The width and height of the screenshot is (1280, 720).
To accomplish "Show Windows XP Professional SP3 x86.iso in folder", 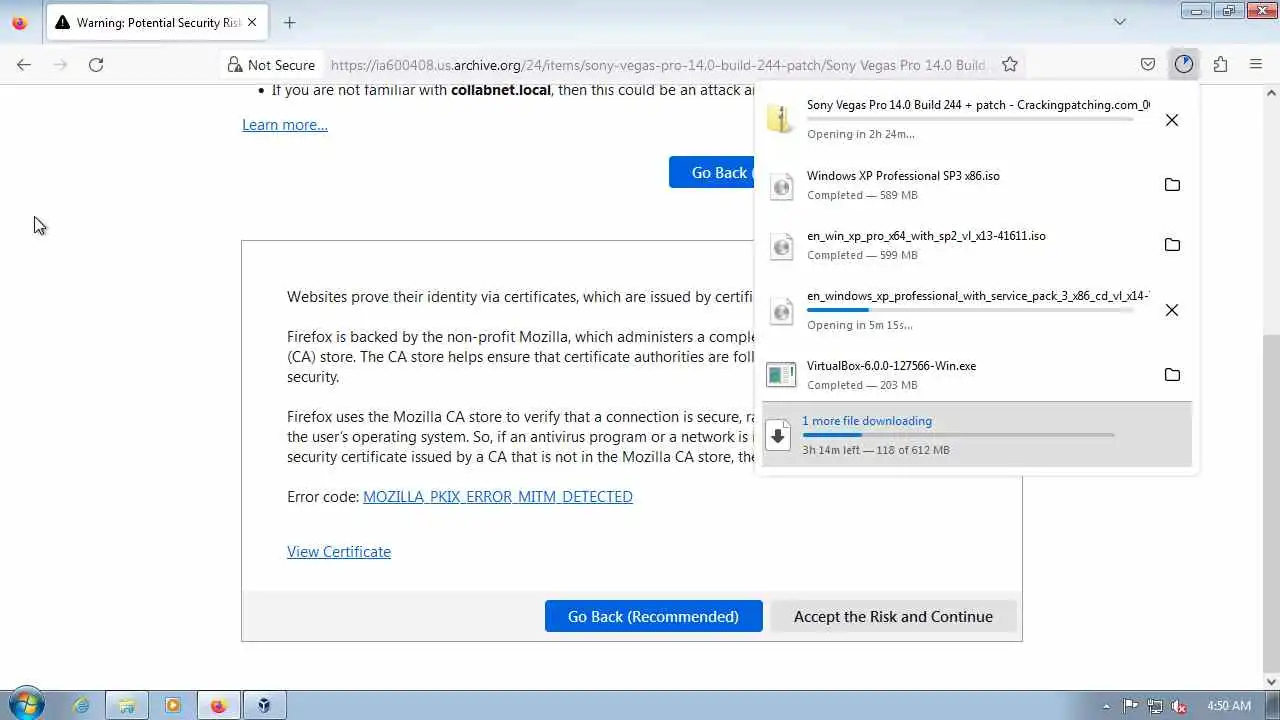I will 1172,185.
